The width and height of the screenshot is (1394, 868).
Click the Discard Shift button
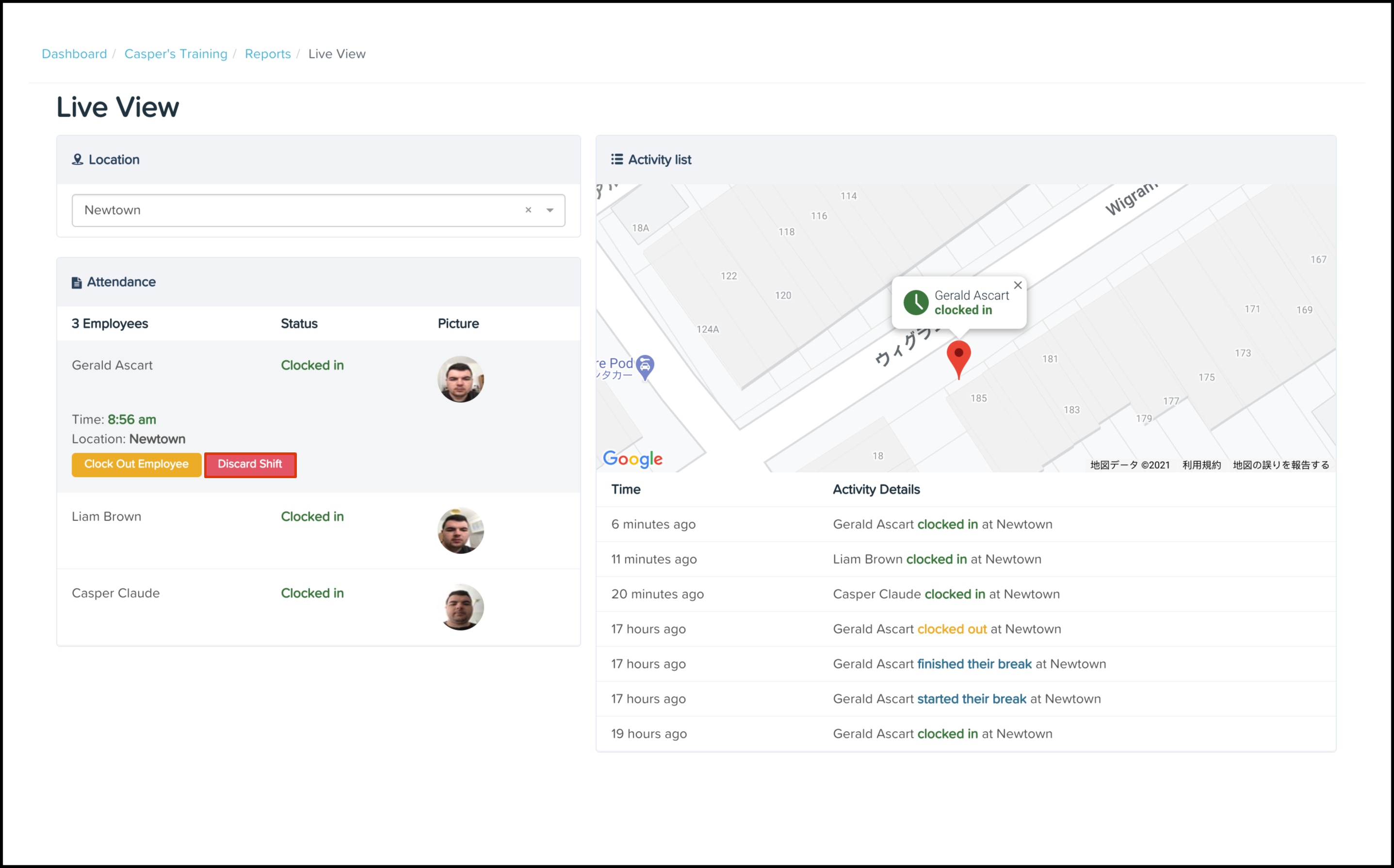[250, 464]
